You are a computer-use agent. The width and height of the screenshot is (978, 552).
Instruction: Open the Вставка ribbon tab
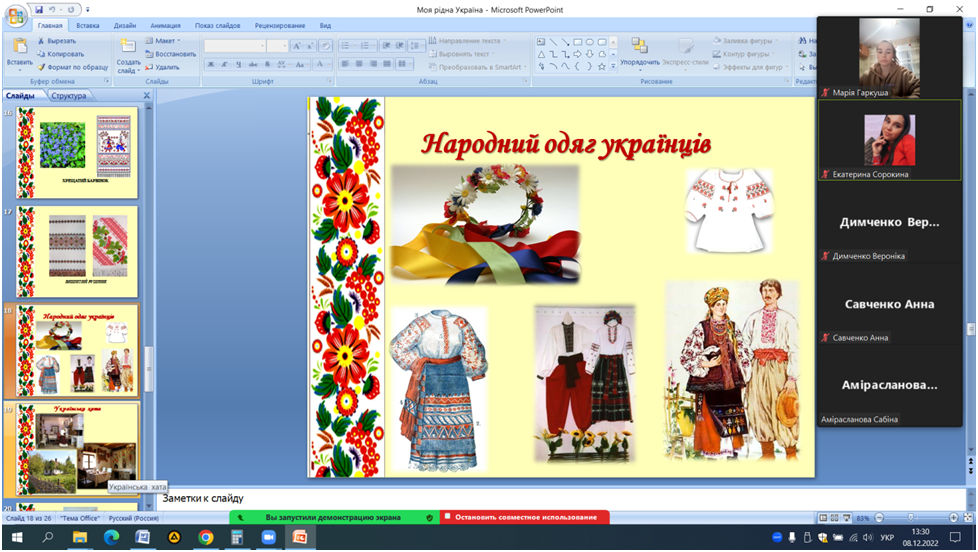click(87, 26)
